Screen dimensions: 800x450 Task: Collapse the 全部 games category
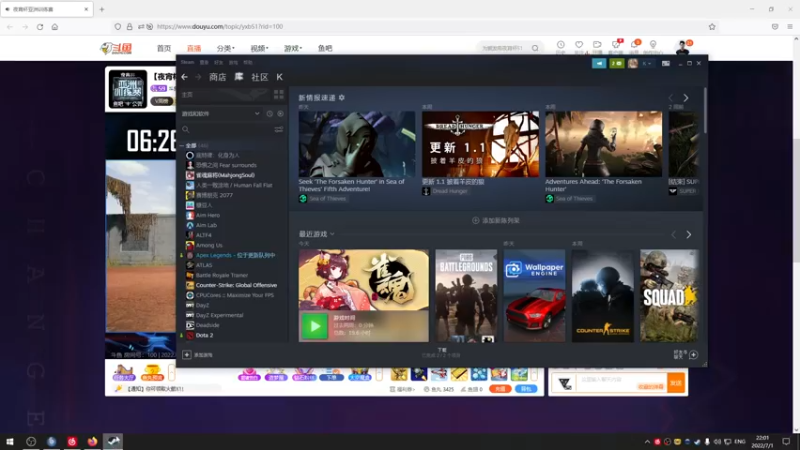pyautogui.click(x=182, y=145)
